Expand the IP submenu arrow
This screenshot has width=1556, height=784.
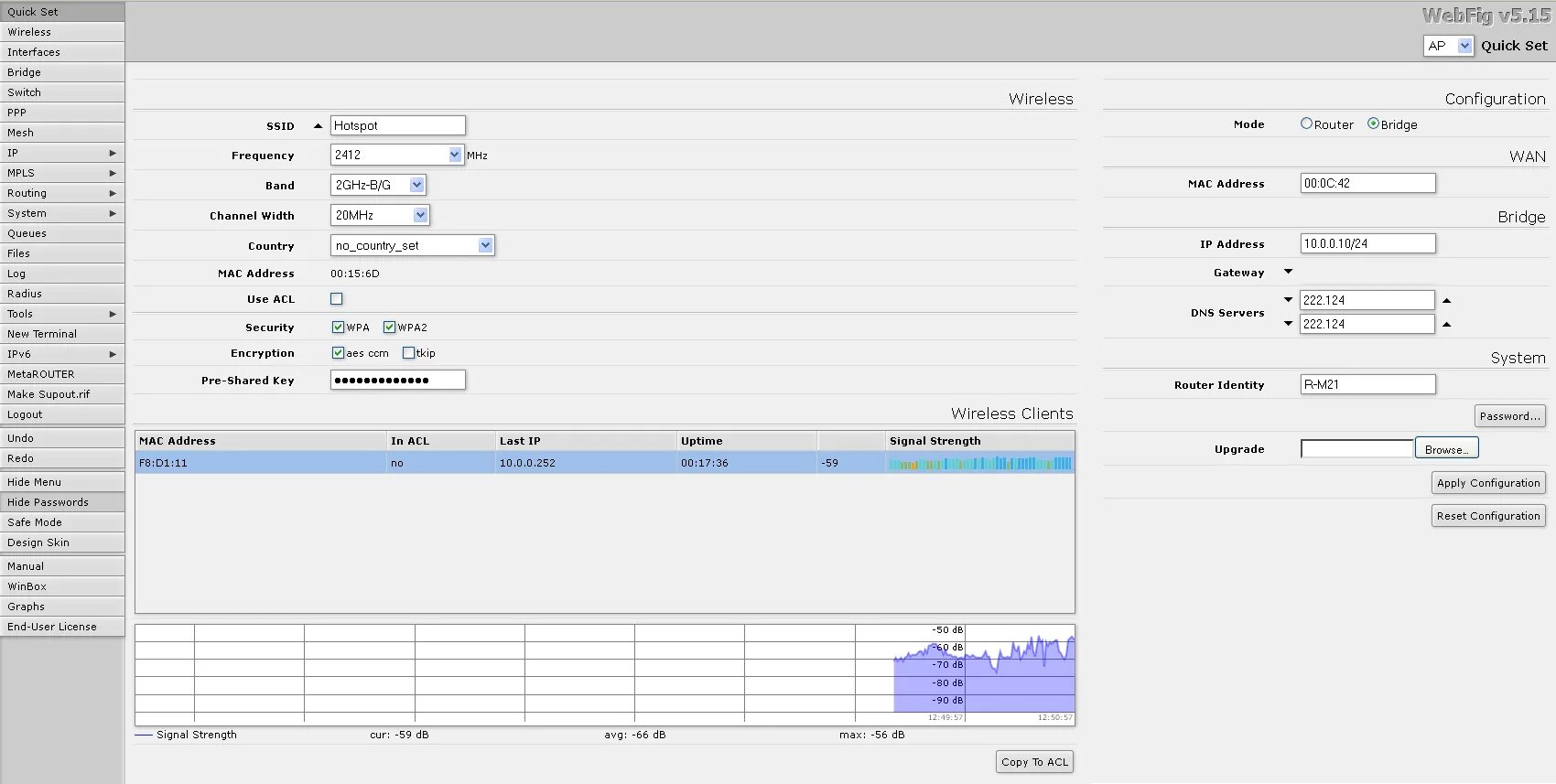[x=113, y=153]
